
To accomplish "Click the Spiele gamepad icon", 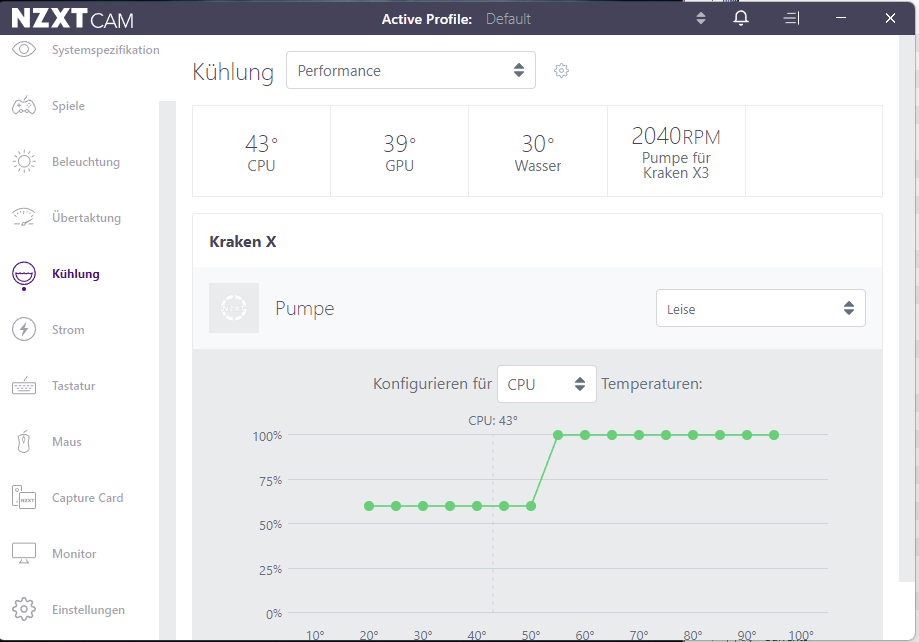I will pyautogui.click(x=24, y=106).
